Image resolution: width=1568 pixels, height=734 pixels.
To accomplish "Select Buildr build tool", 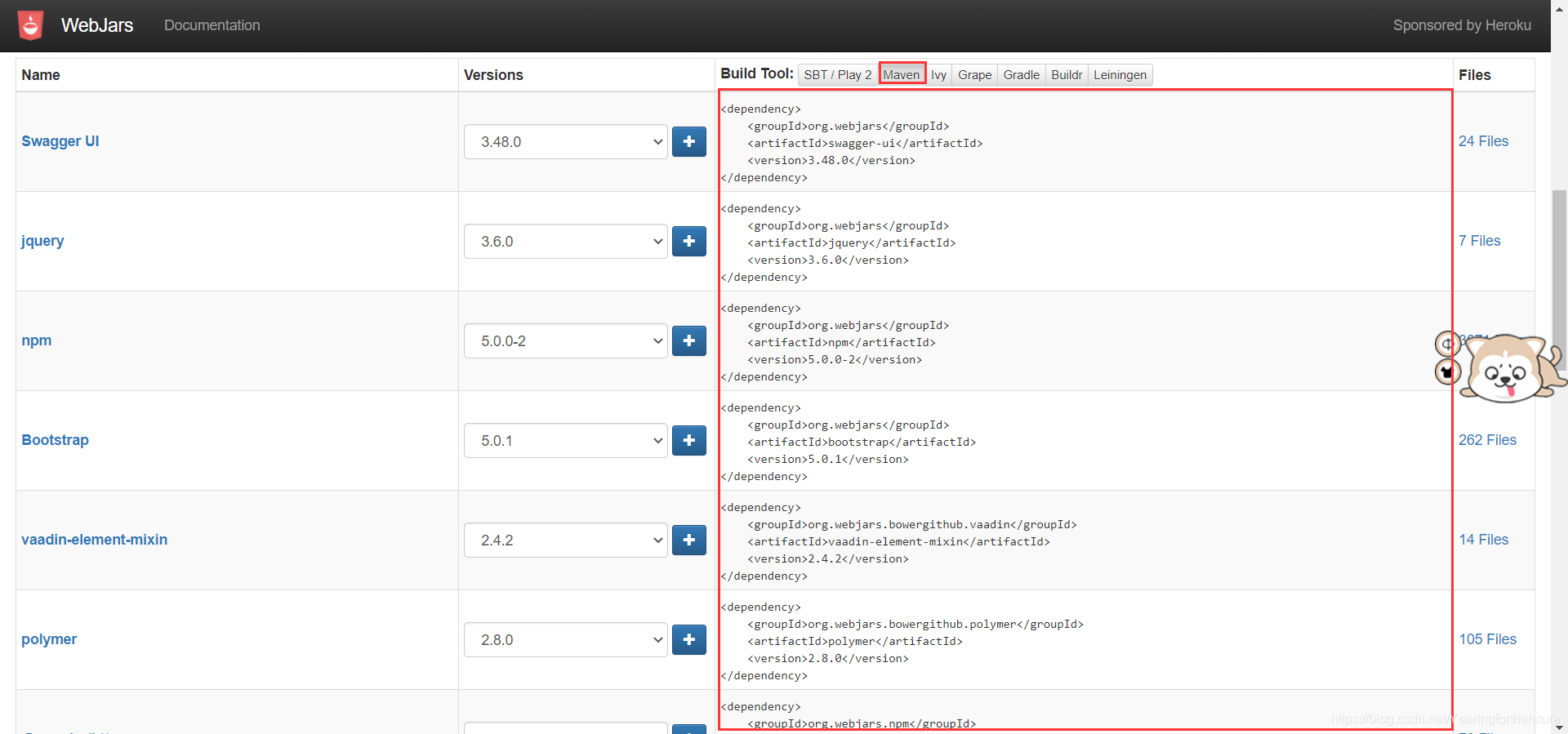I will 1067,74.
